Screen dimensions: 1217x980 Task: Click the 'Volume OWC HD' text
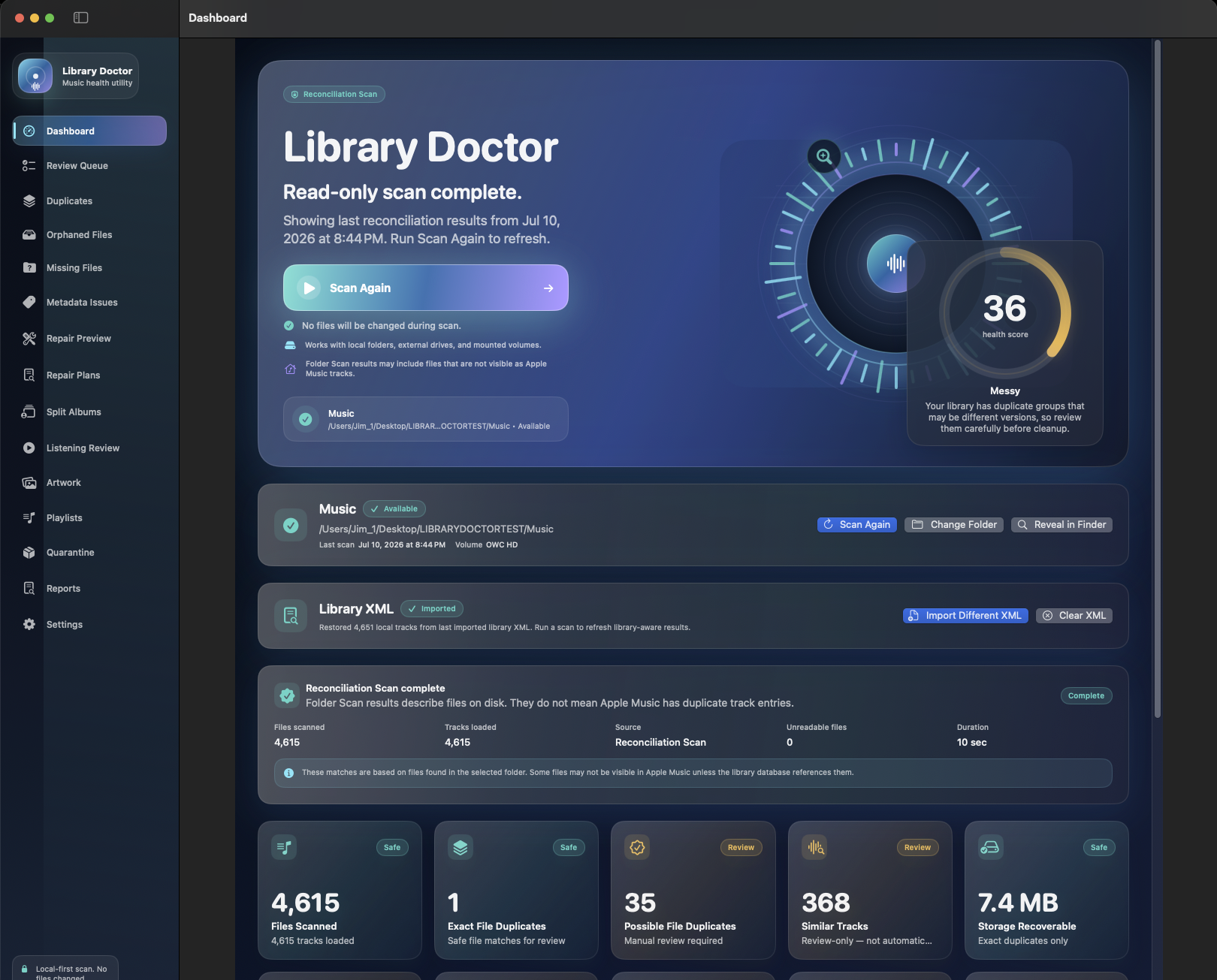(x=486, y=544)
